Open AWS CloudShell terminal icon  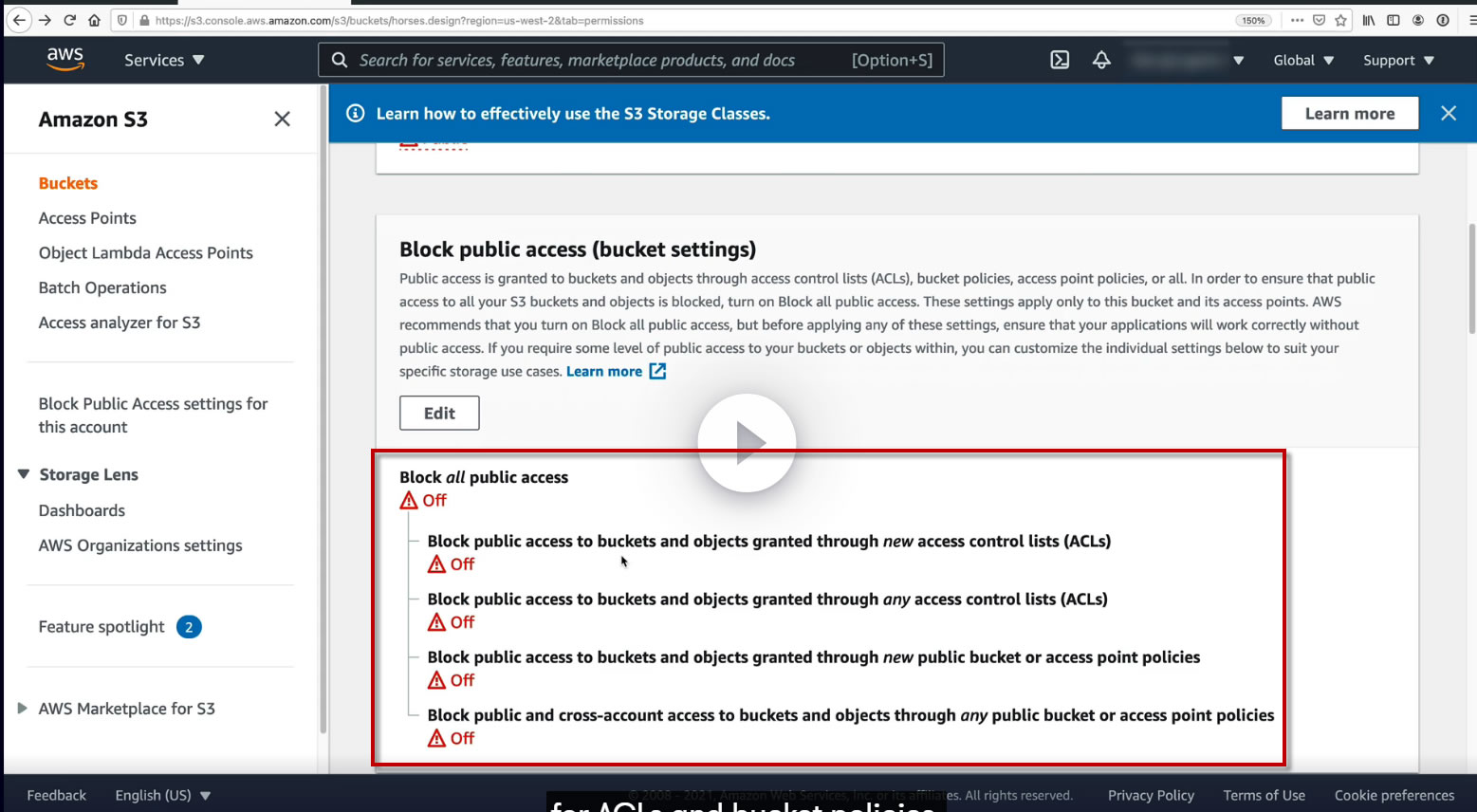(1060, 60)
